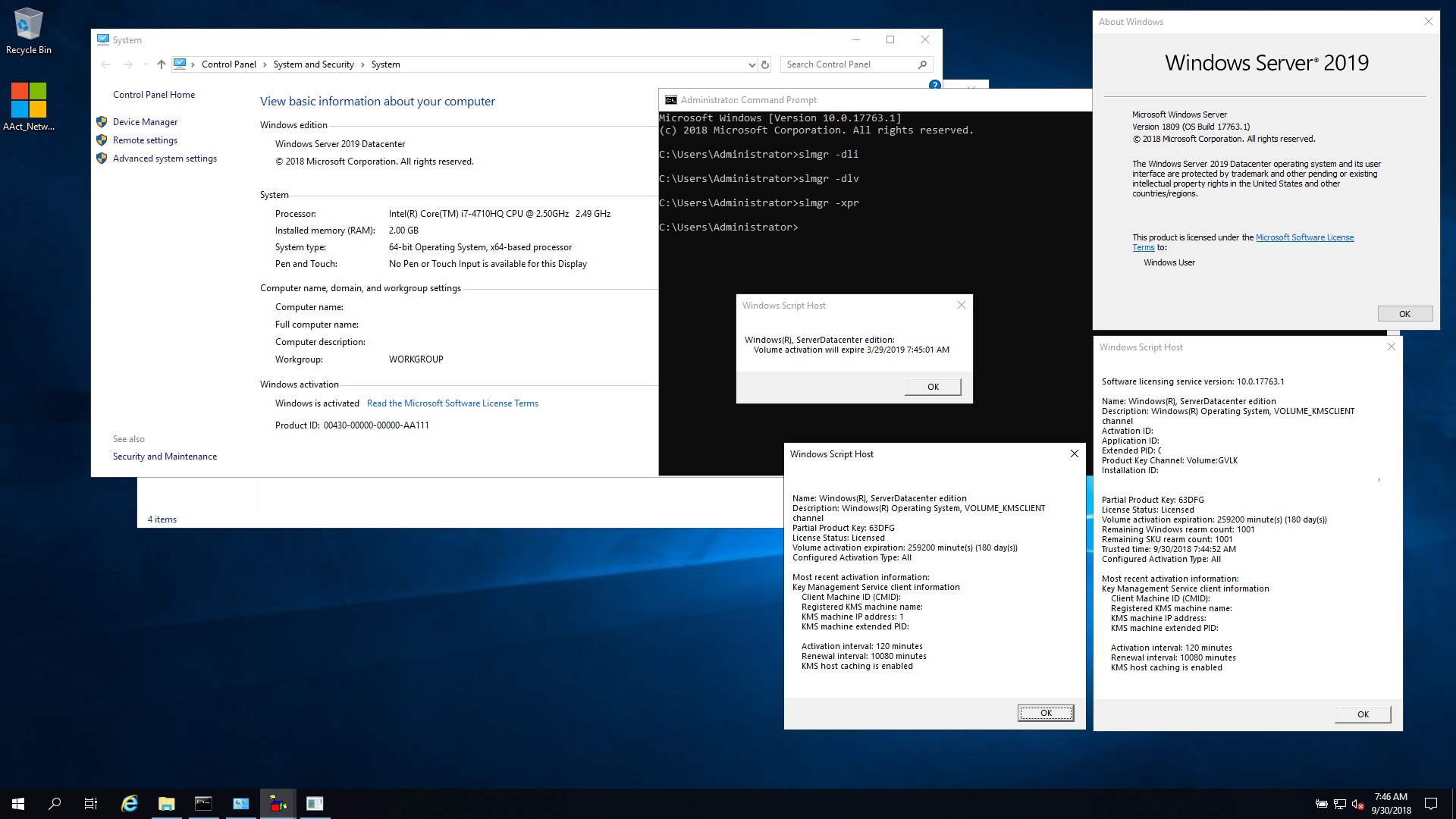Switch to the Control Panel taskbar button
The width and height of the screenshot is (1456, 819).
click(240, 804)
